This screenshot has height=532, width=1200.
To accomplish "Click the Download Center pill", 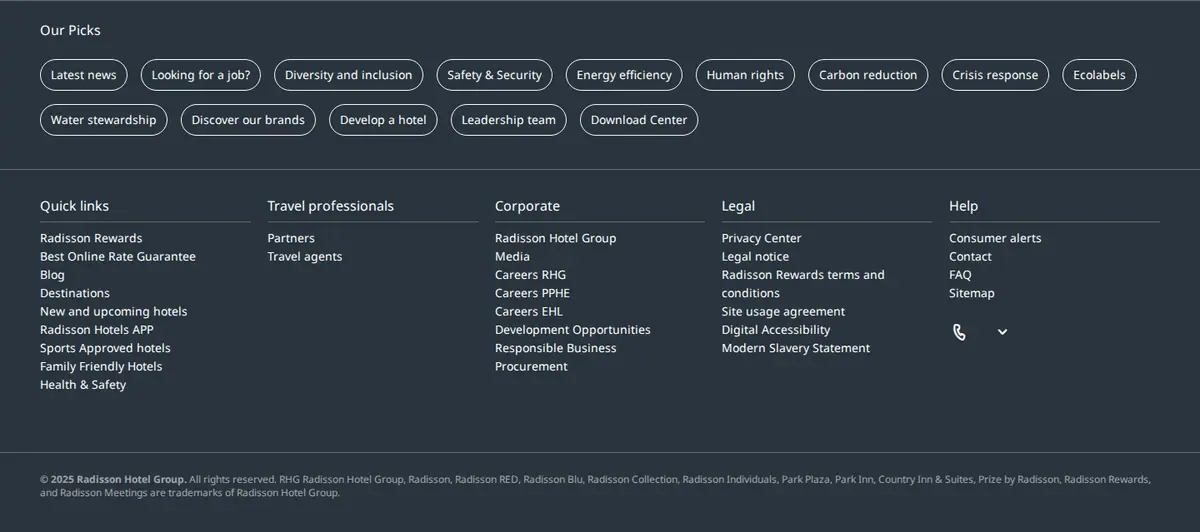I will 639,120.
